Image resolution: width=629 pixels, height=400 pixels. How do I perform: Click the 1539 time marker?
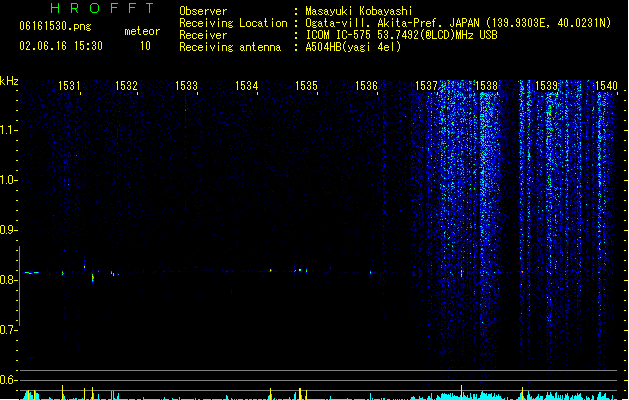tap(546, 86)
